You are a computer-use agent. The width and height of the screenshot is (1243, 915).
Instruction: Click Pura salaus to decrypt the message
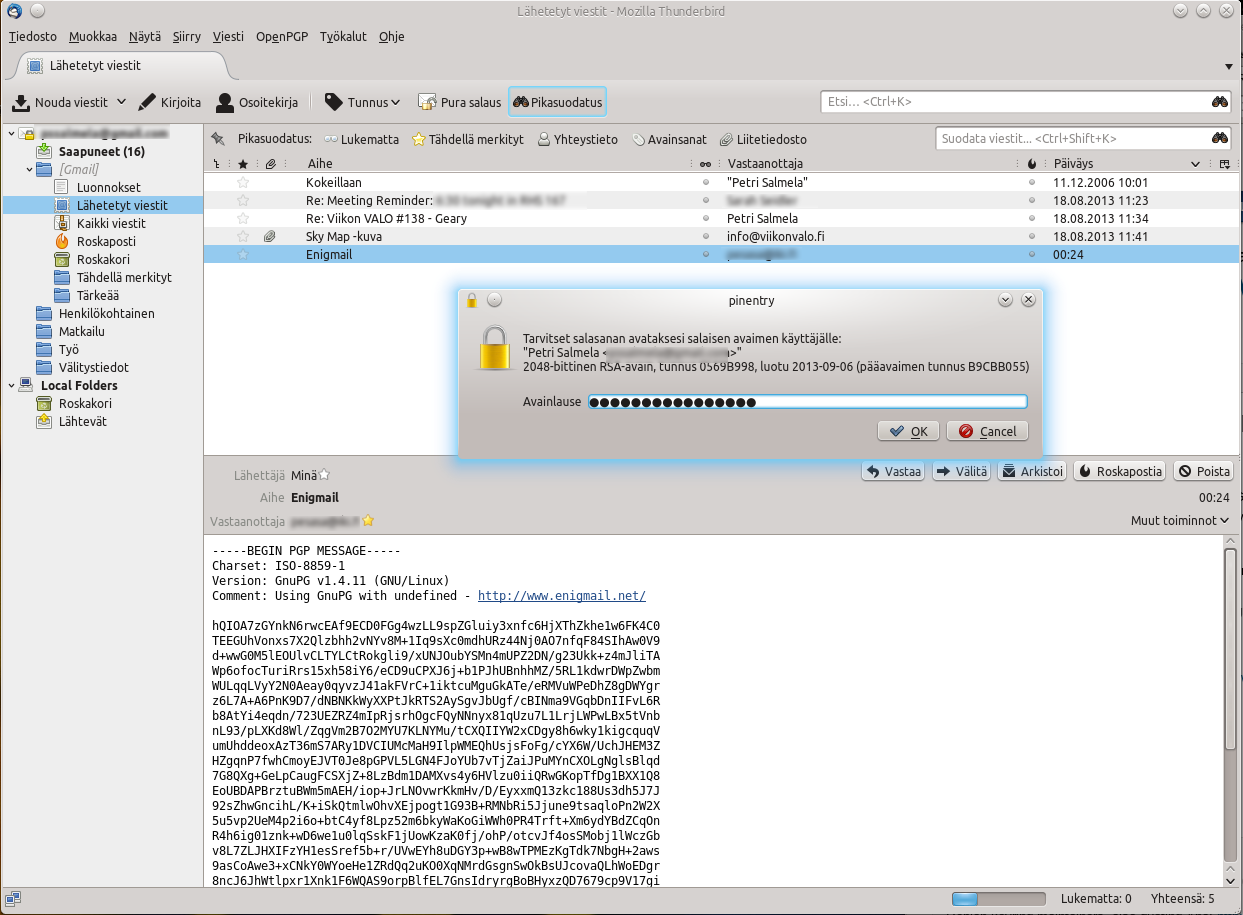click(459, 102)
